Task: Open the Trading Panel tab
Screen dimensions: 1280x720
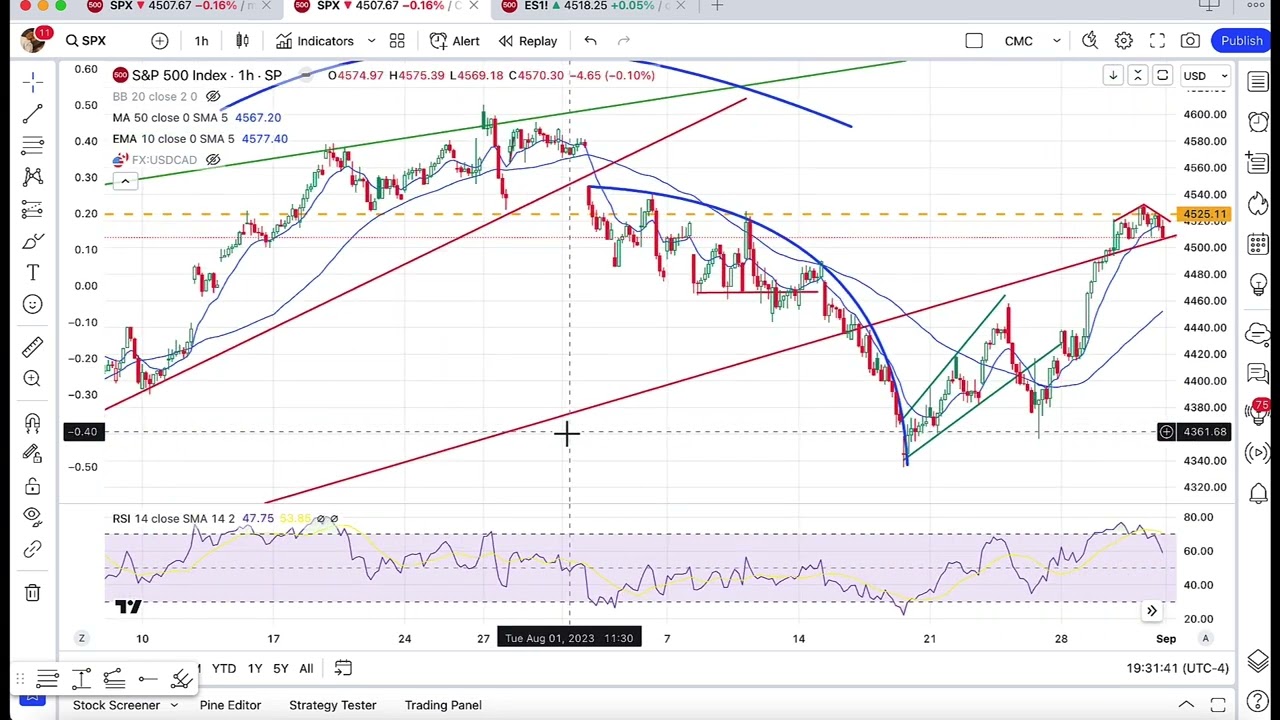Action: coord(443,705)
